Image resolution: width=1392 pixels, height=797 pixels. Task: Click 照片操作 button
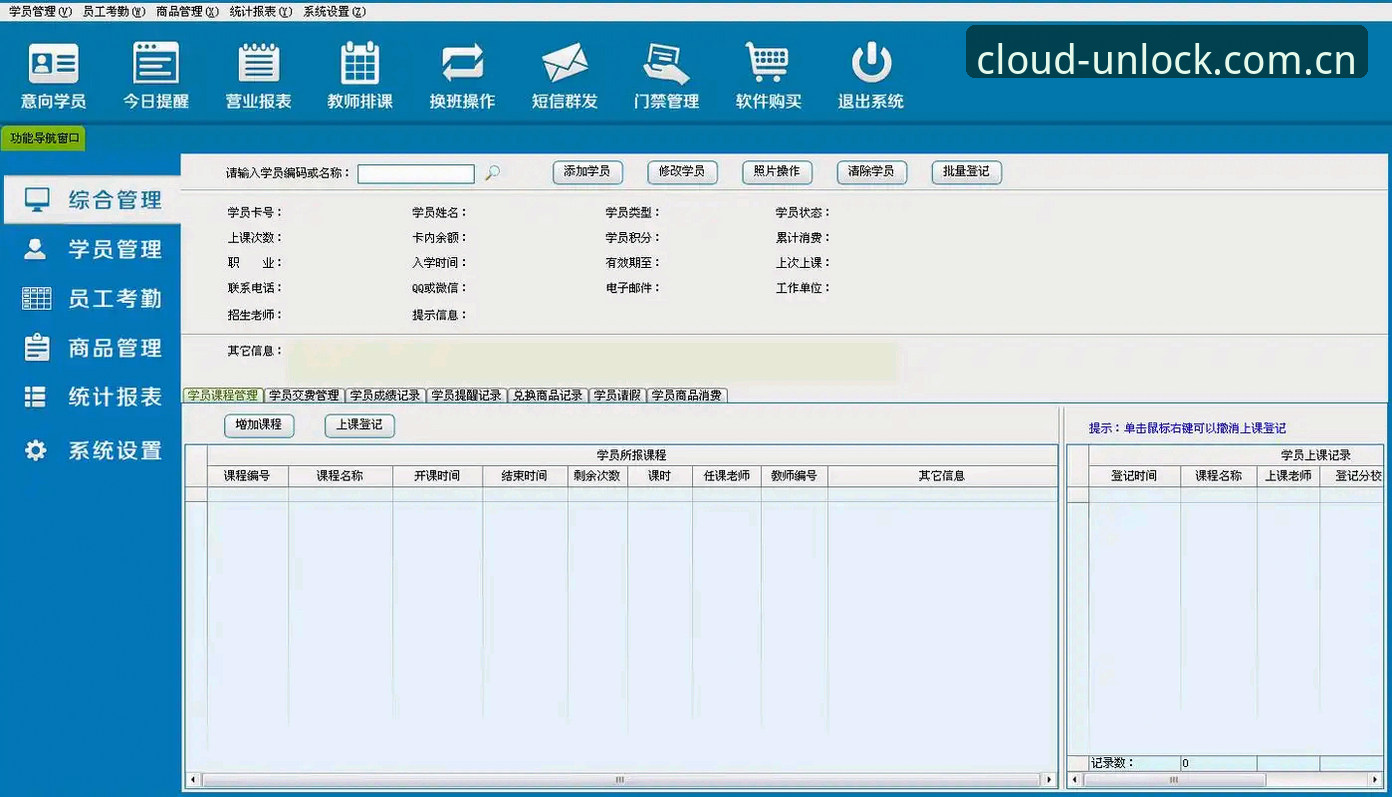tap(777, 172)
